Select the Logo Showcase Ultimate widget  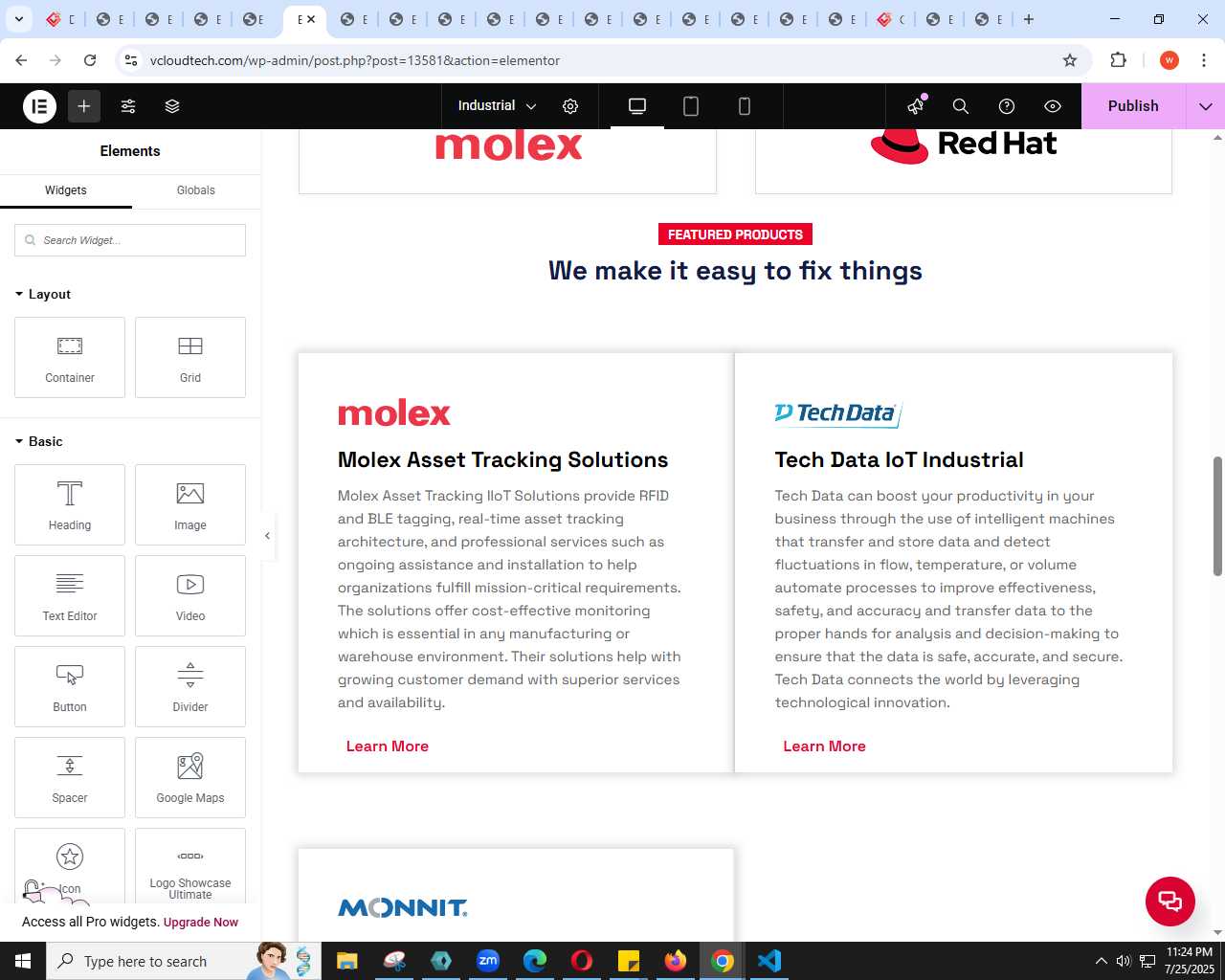[x=190, y=866]
